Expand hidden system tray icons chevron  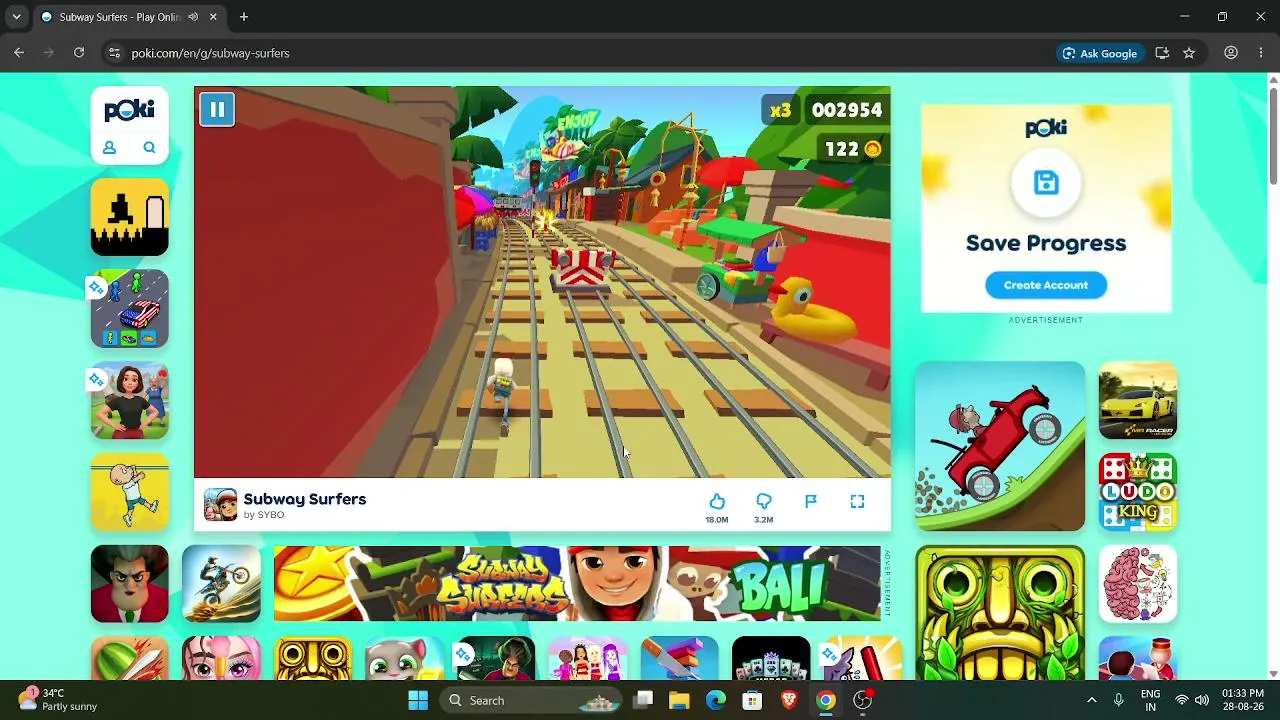[1092, 700]
